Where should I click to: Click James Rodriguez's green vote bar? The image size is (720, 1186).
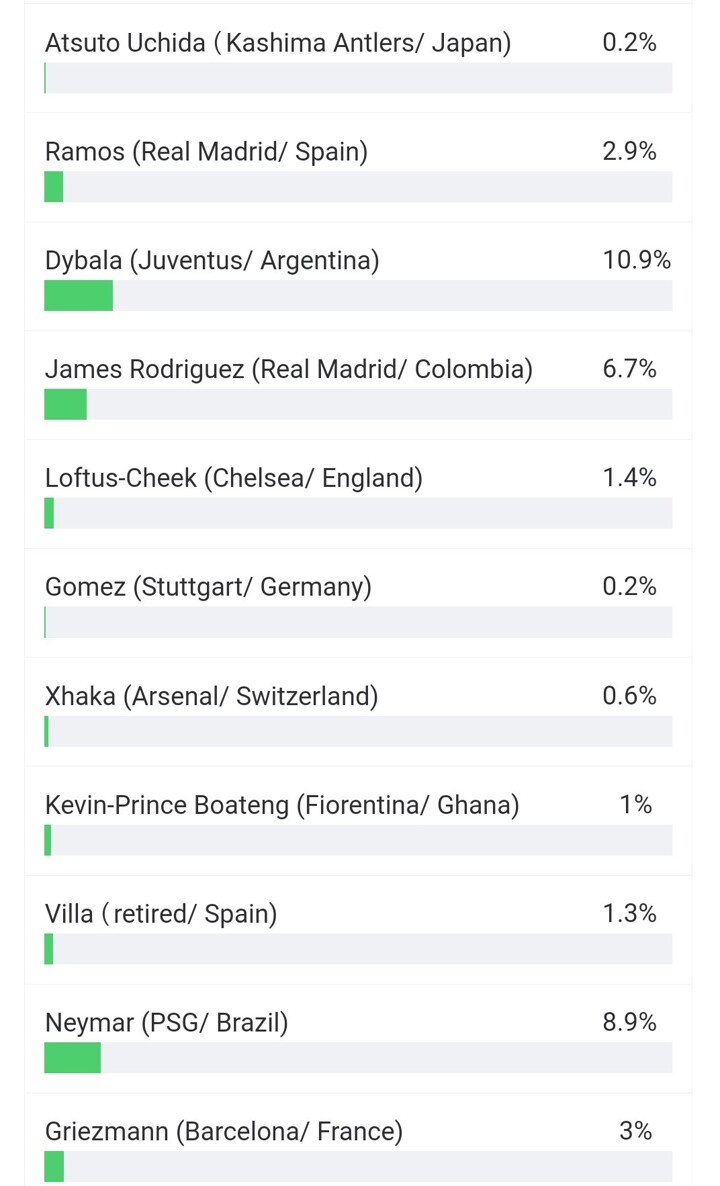(x=65, y=405)
